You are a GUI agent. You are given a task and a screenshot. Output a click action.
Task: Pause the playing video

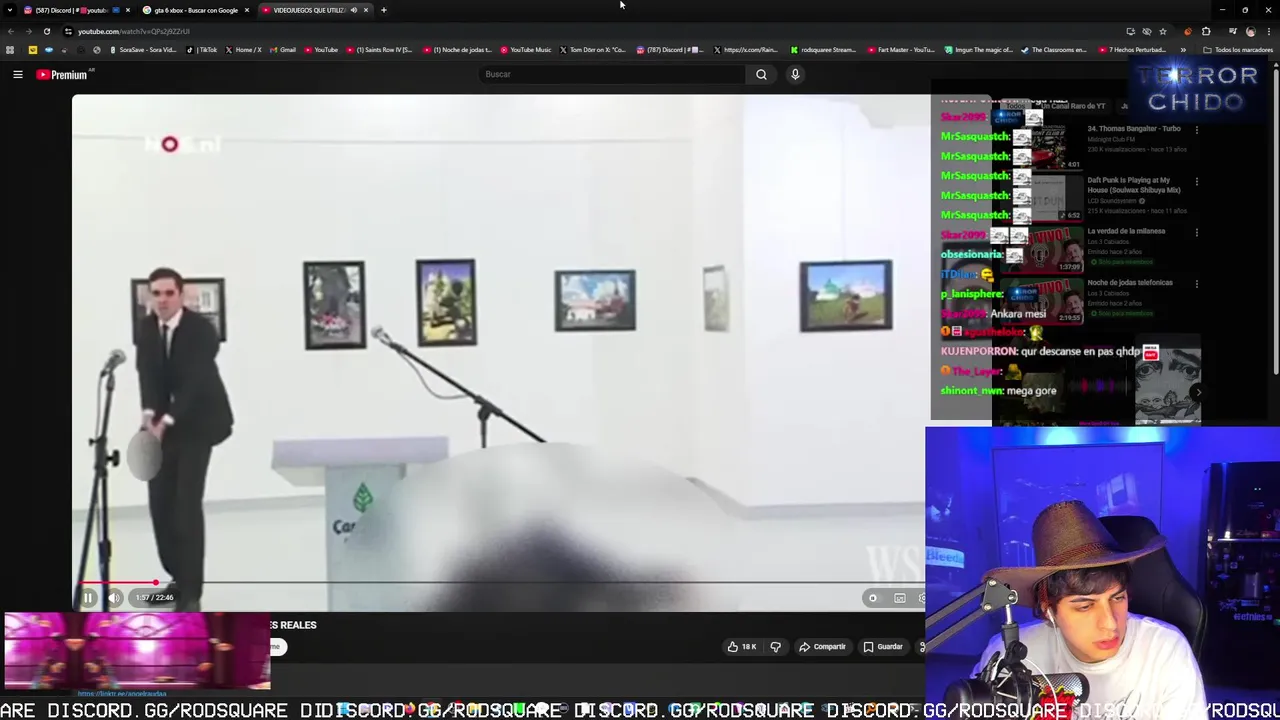click(87, 598)
